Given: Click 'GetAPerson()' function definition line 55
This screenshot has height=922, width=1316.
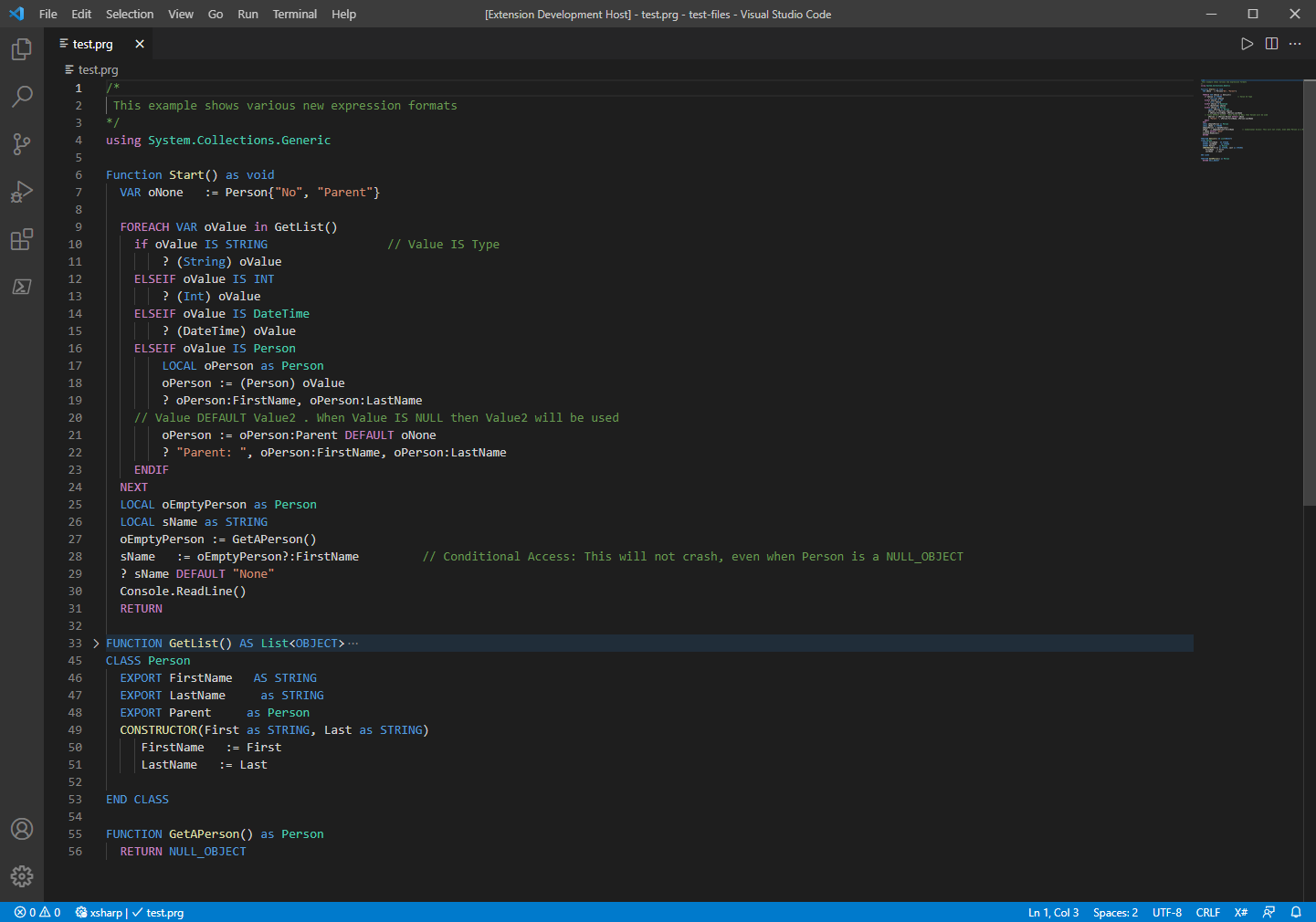Looking at the screenshot, I should (x=211, y=834).
